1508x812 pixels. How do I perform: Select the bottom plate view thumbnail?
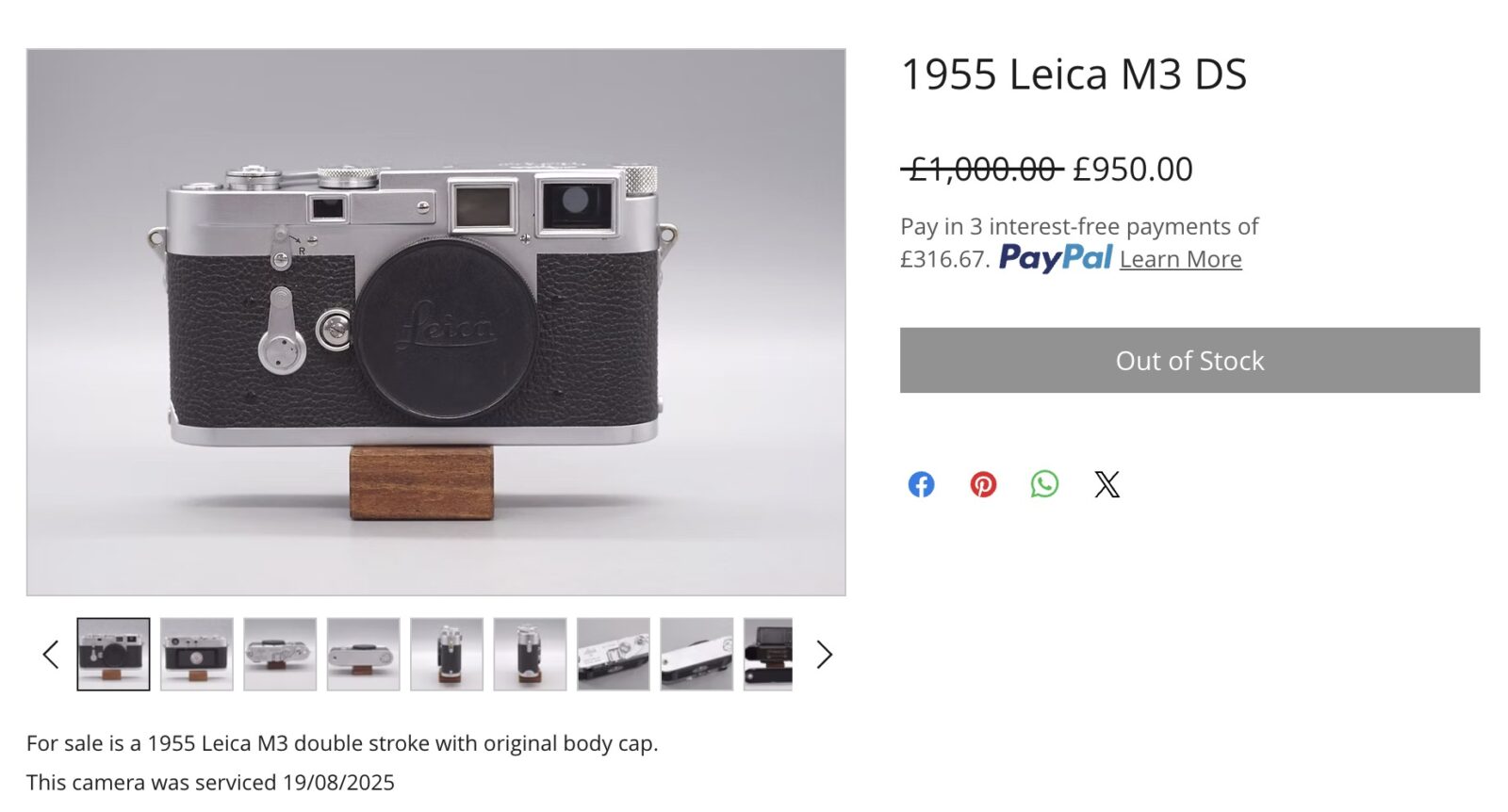click(x=364, y=655)
